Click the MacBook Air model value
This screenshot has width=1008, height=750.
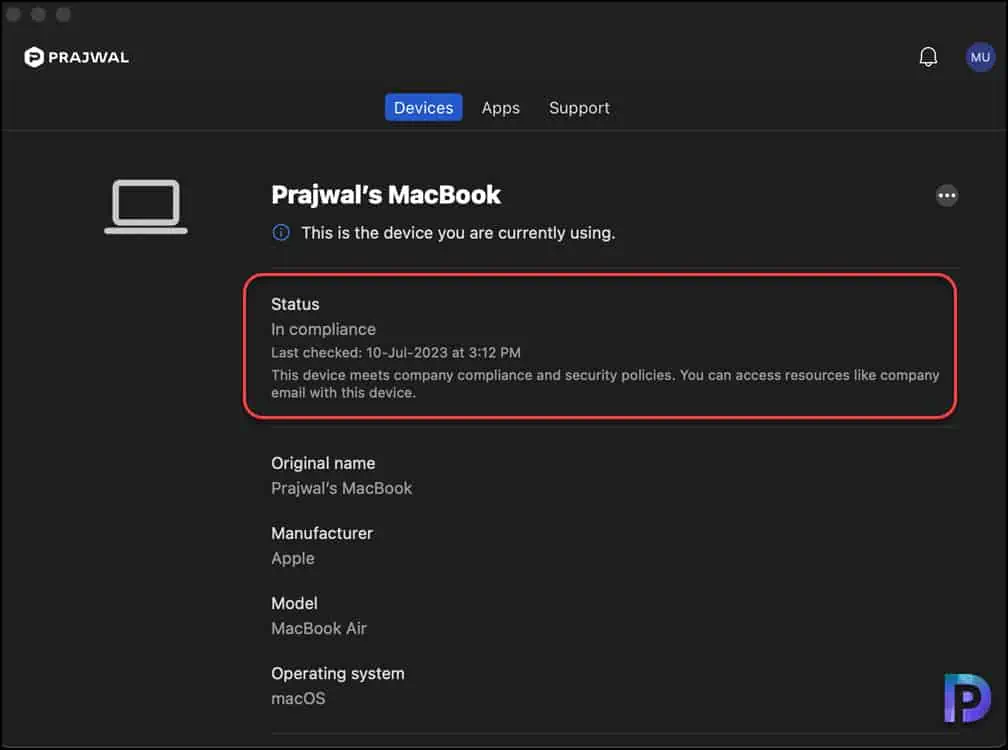(x=318, y=629)
